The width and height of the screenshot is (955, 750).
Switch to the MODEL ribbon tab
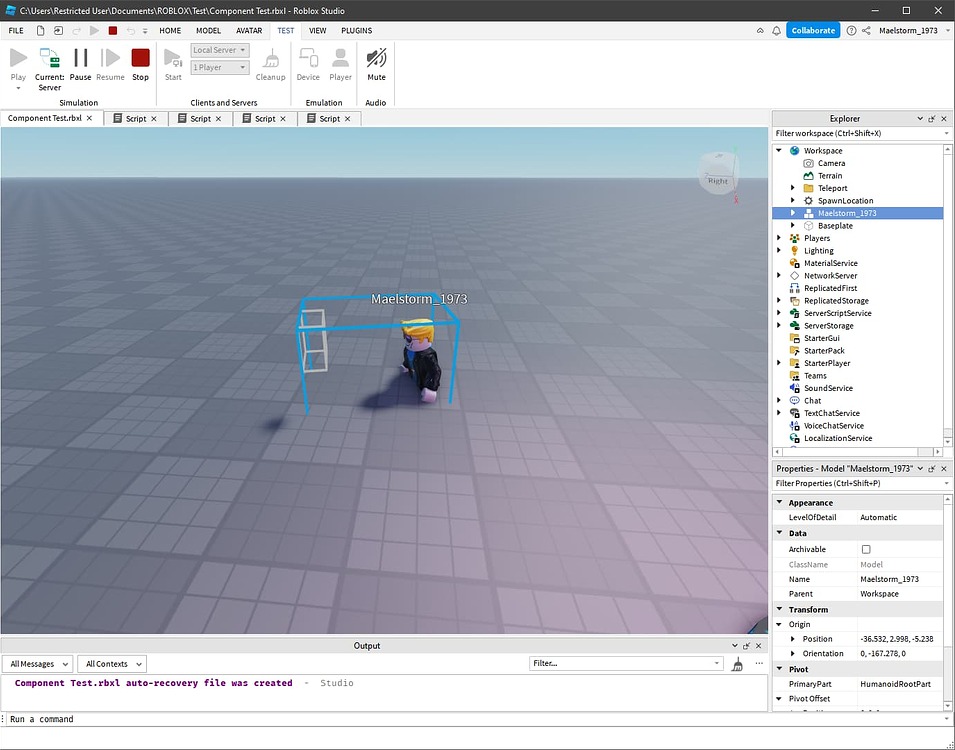click(207, 30)
